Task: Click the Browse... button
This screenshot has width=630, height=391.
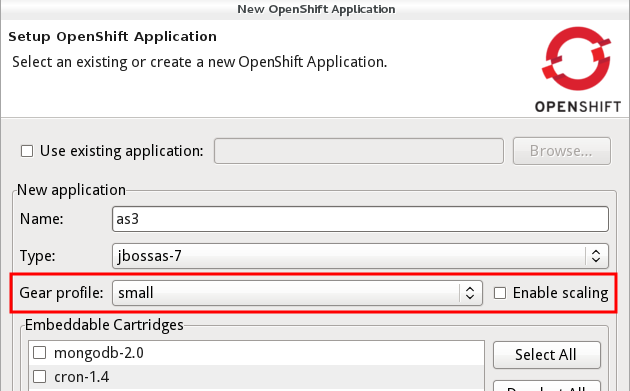Action: pyautogui.click(x=562, y=151)
